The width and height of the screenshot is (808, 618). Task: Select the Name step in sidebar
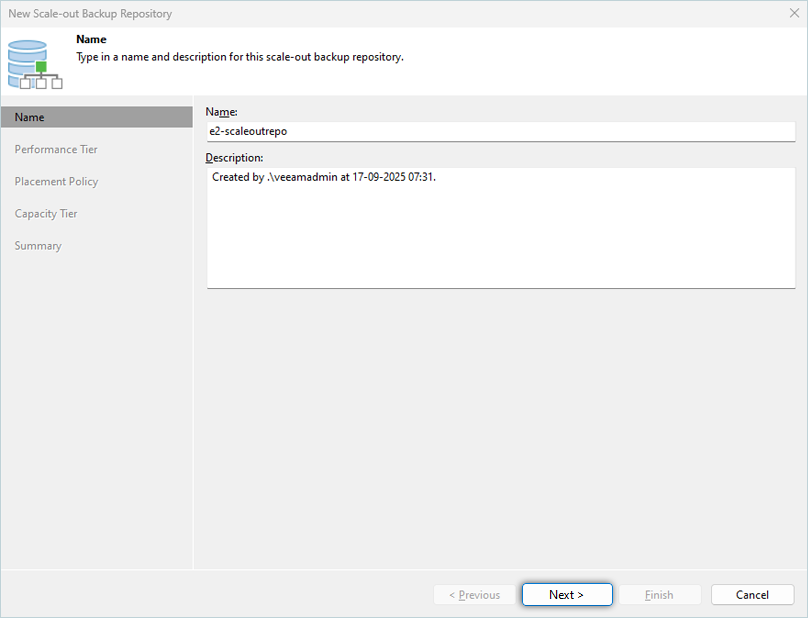click(96, 117)
